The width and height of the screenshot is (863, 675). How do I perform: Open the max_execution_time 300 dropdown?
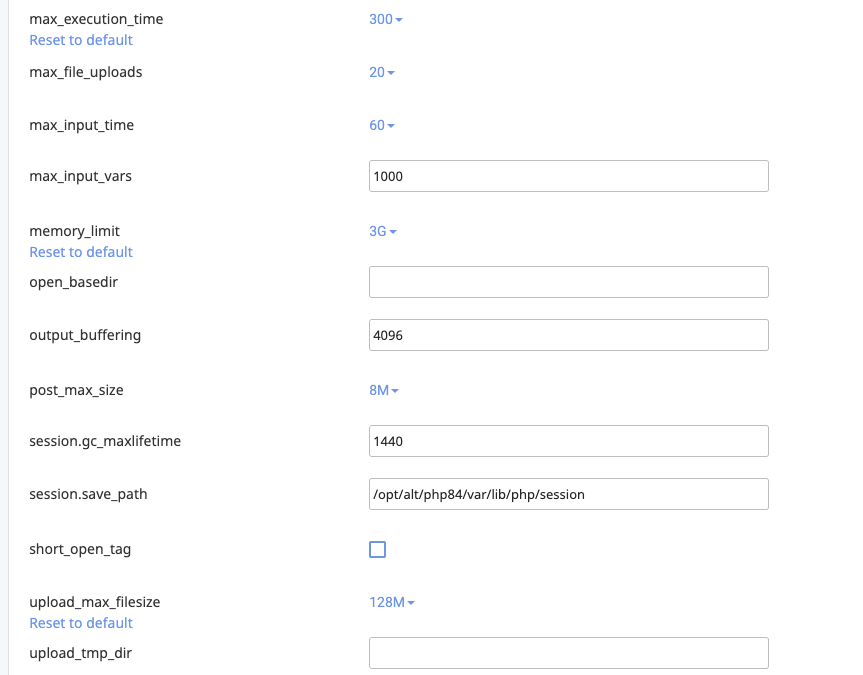(x=385, y=19)
